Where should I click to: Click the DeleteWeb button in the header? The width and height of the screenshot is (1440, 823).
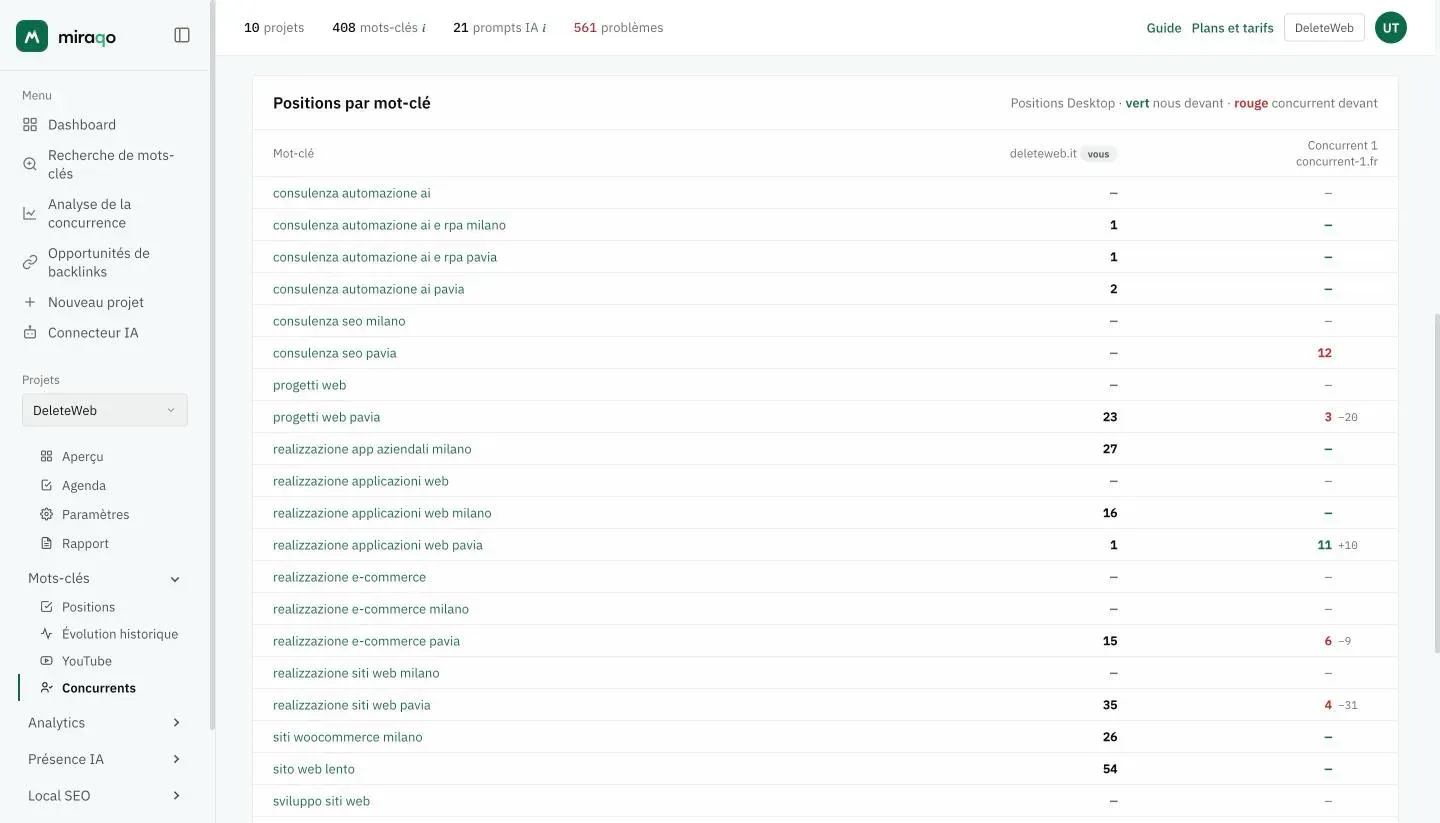click(1324, 28)
